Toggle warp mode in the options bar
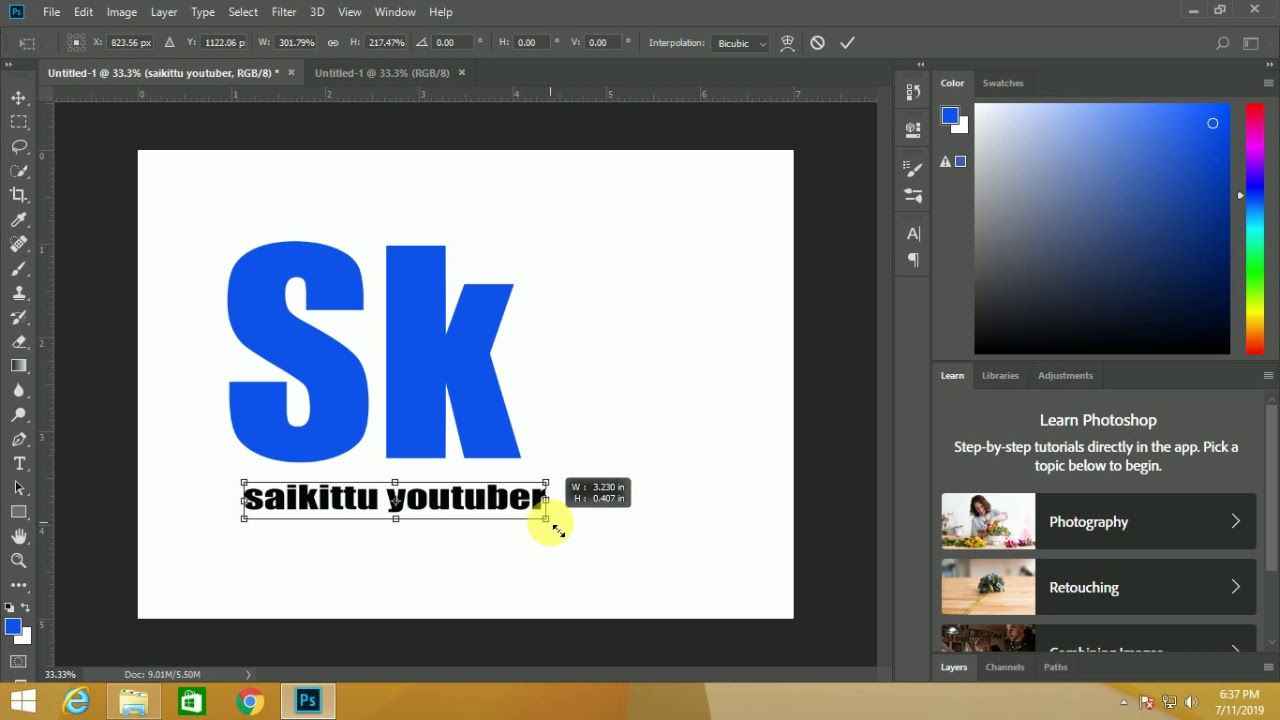This screenshot has width=1280, height=720. point(788,43)
